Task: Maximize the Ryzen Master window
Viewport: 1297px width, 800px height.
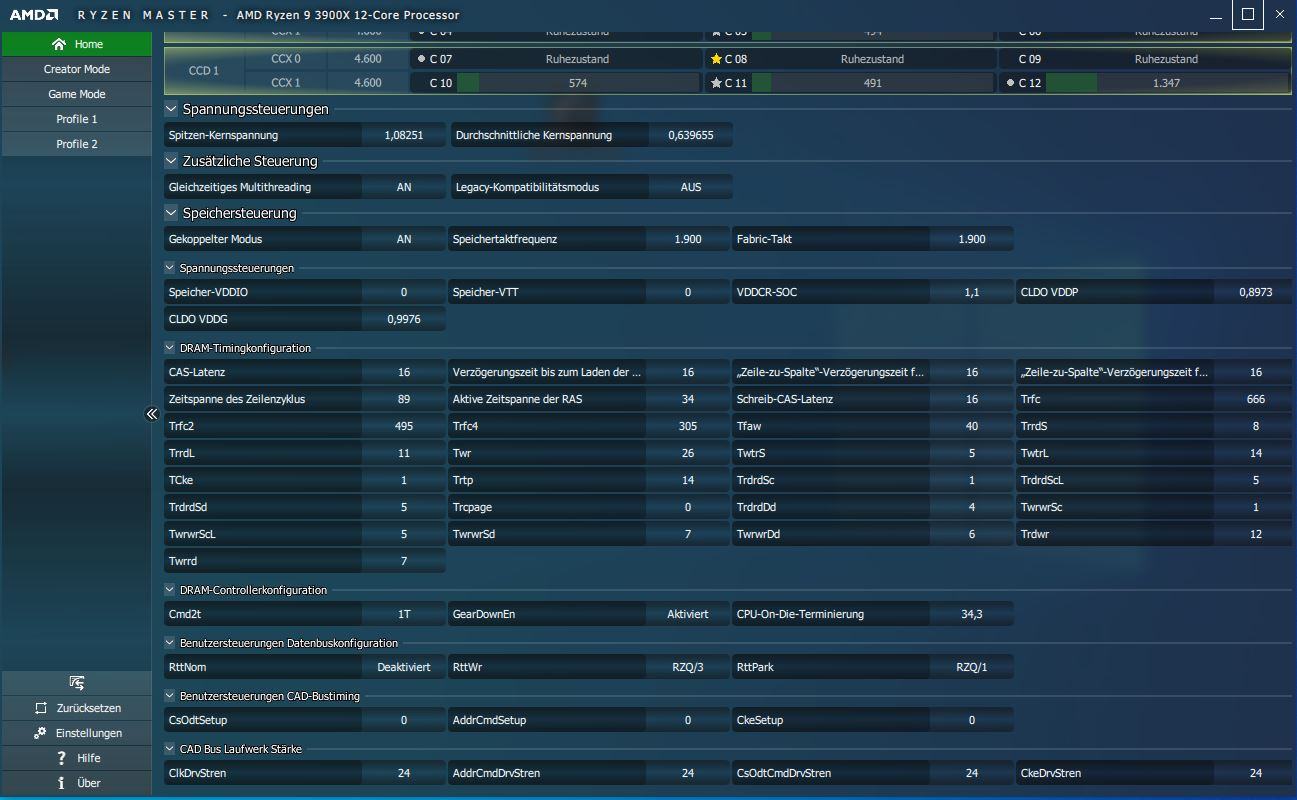Action: tap(1247, 14)
